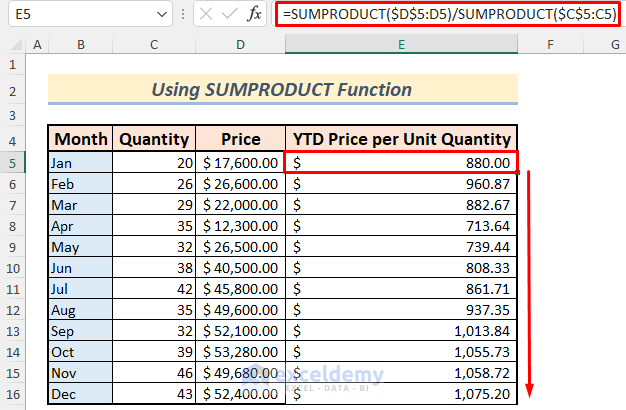Click the Insert Function fx icon
Image resolution: width=626 pixels, height=410 pixels.
click(255, 14)
